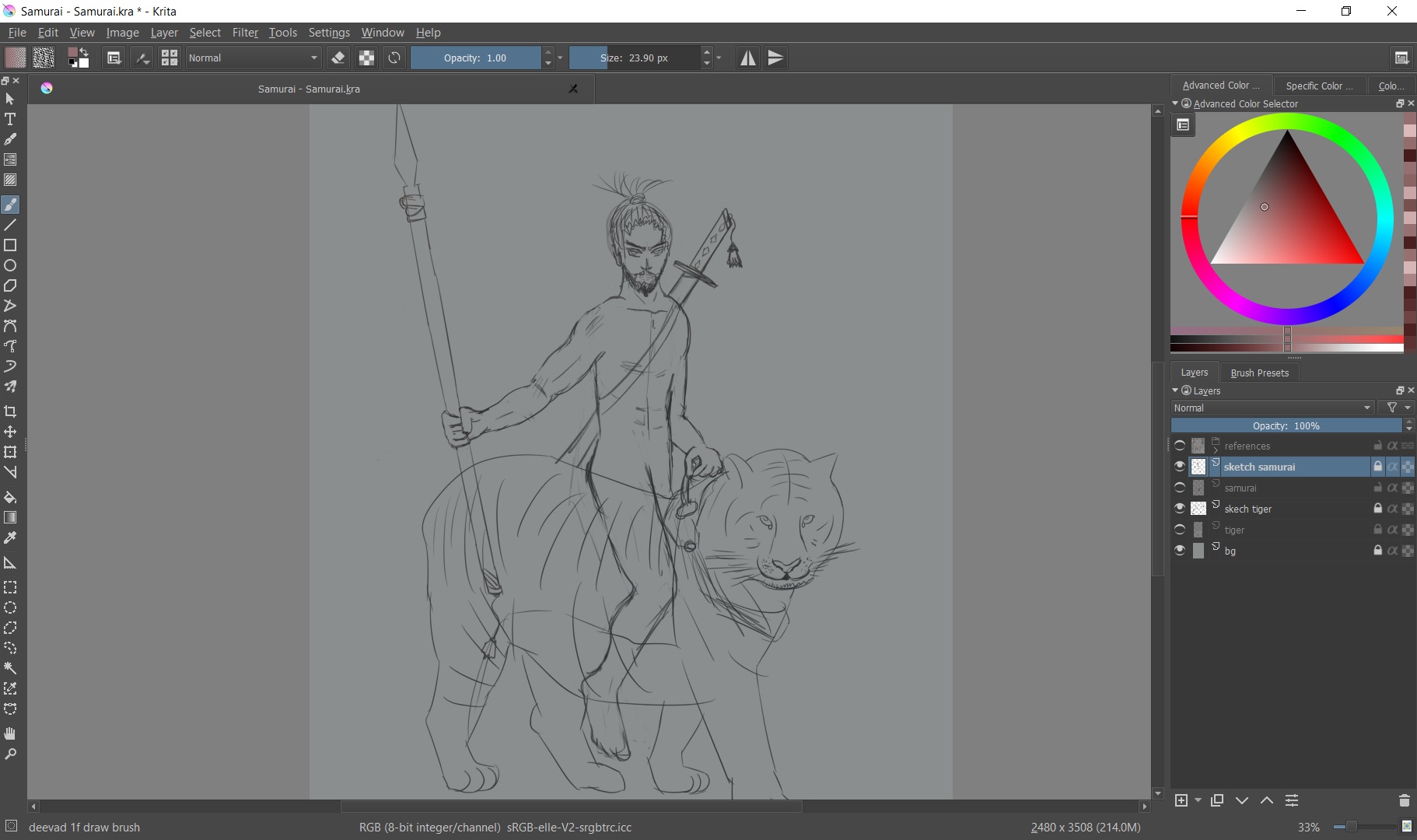Toggle visibility of the bg layer
This screenshot has height=840, width=1417.
(1180, 551)
